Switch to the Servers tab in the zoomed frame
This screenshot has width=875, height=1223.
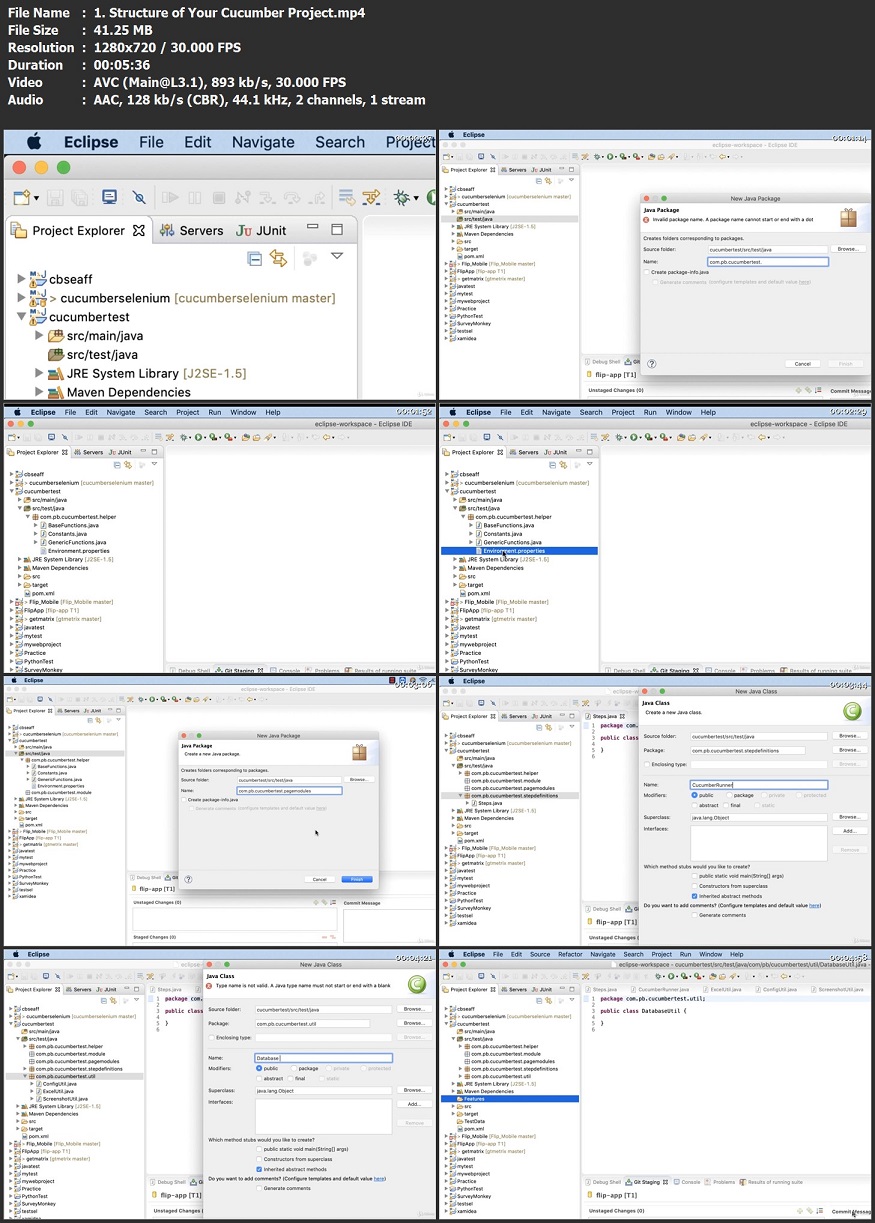pos(191,231)
